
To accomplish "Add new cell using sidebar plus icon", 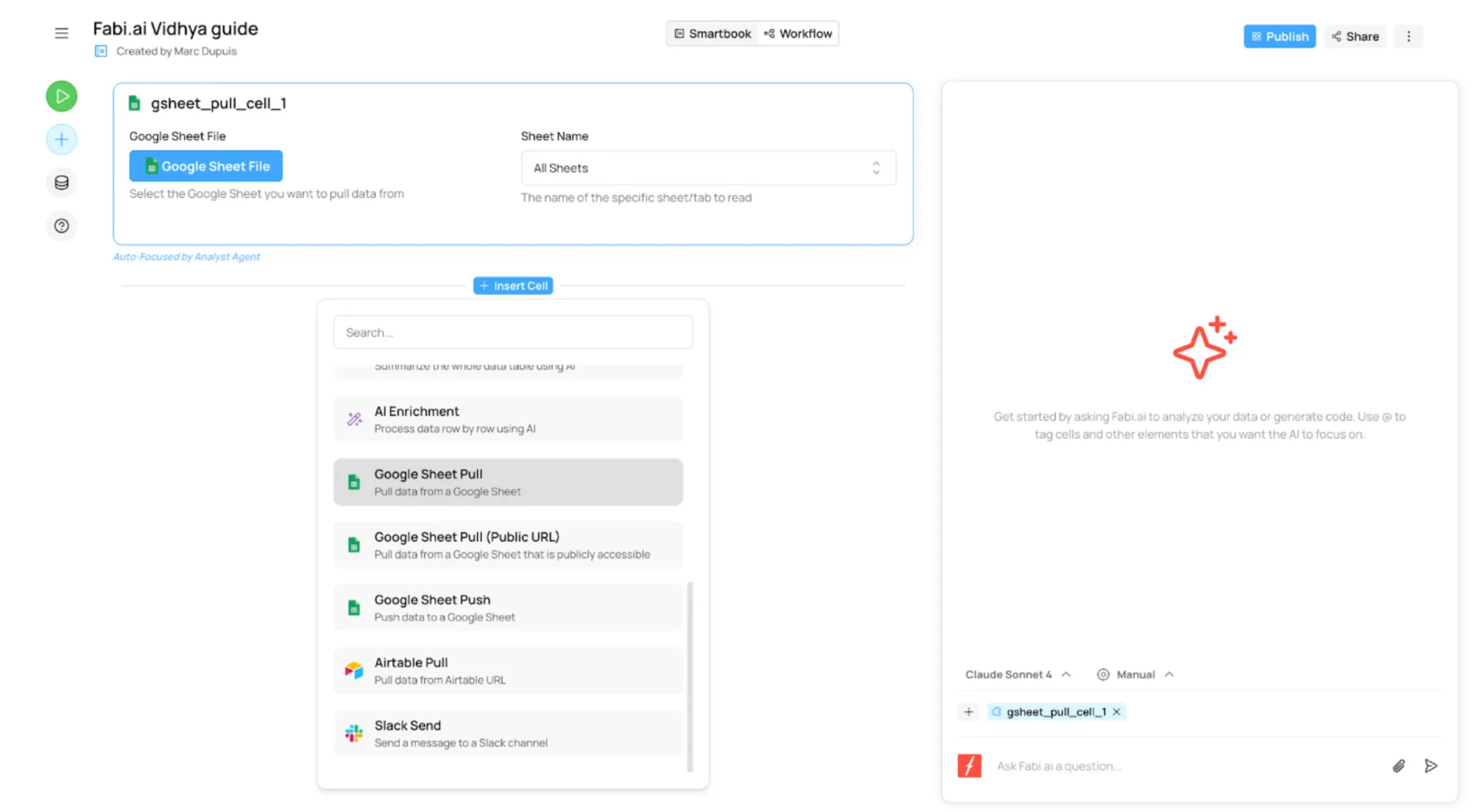I will [62, 139].
